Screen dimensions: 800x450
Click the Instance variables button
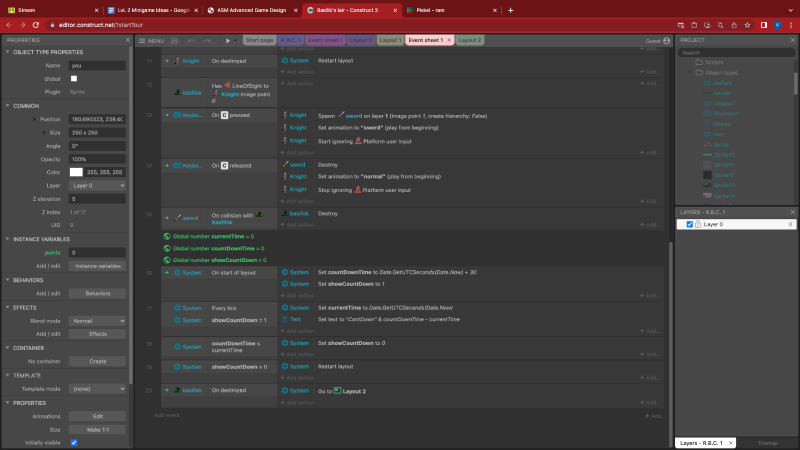[x=97, y=266]
